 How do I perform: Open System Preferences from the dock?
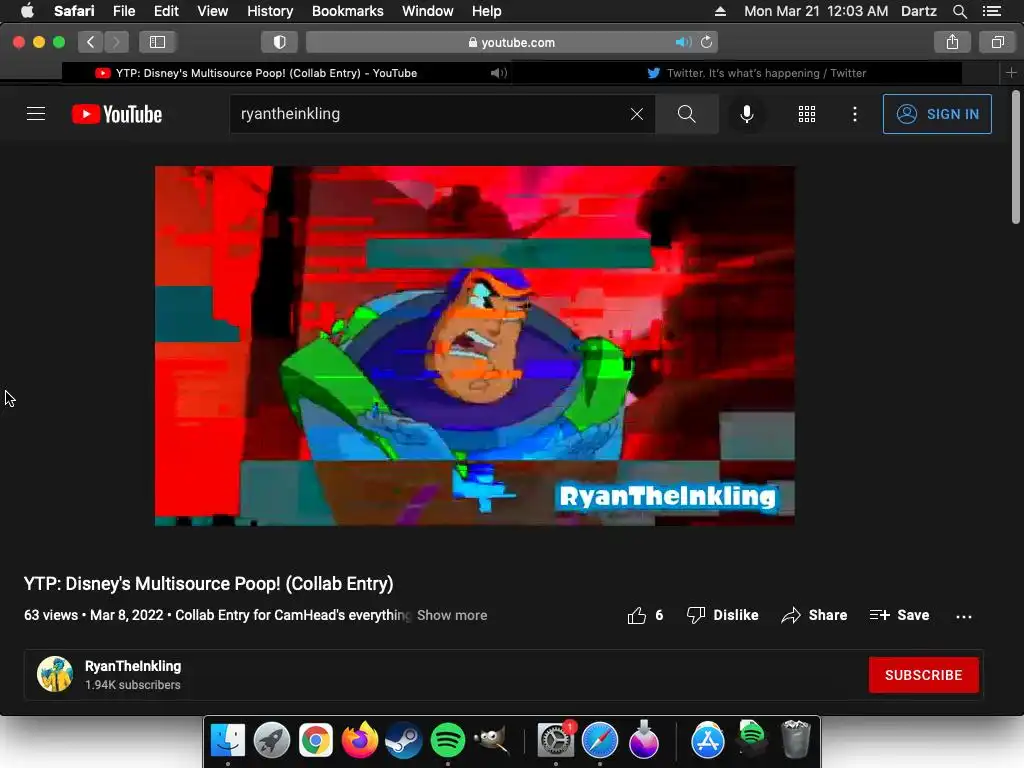tap(556, 740)
